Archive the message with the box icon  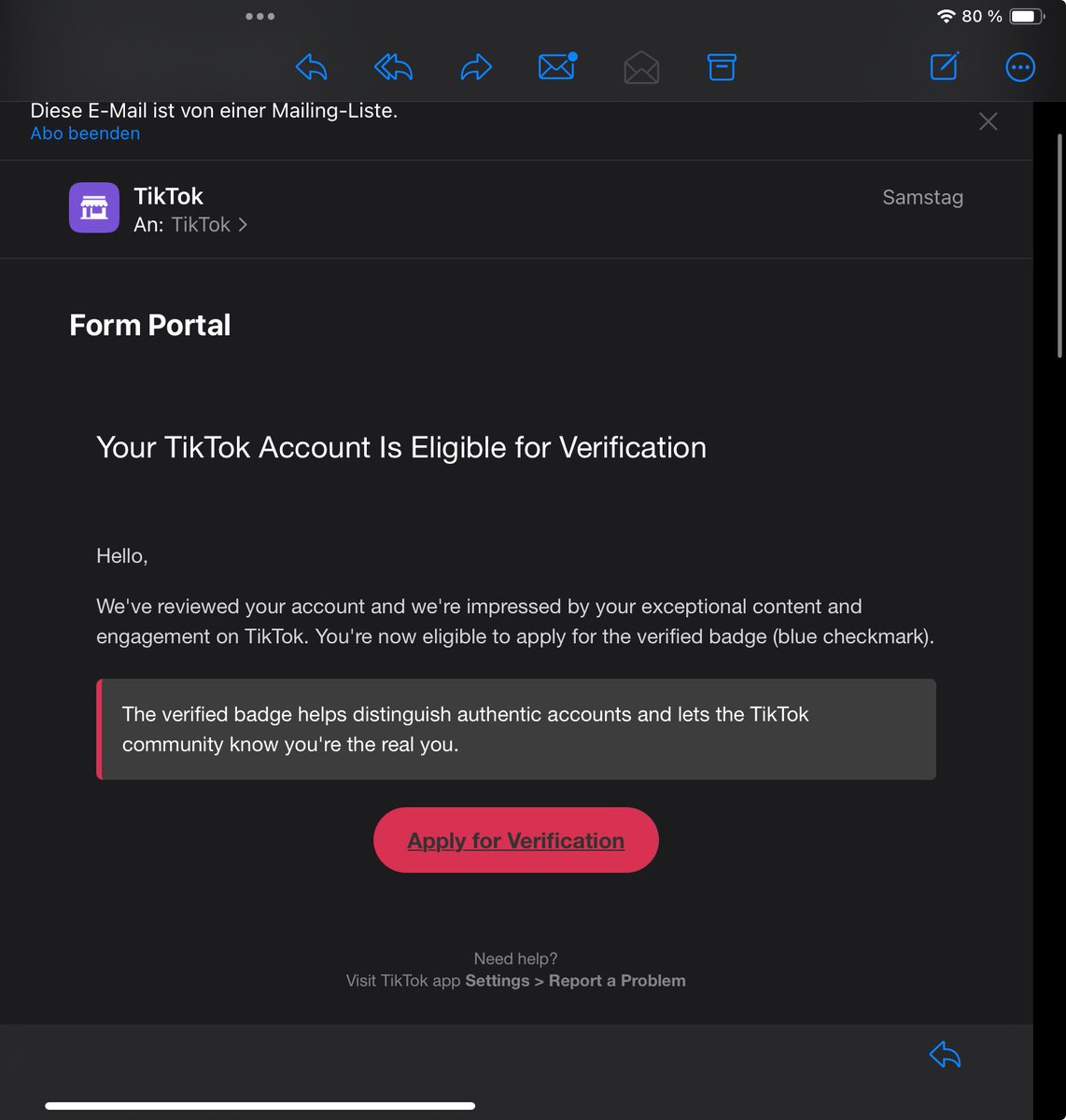[x=722, y=67]
